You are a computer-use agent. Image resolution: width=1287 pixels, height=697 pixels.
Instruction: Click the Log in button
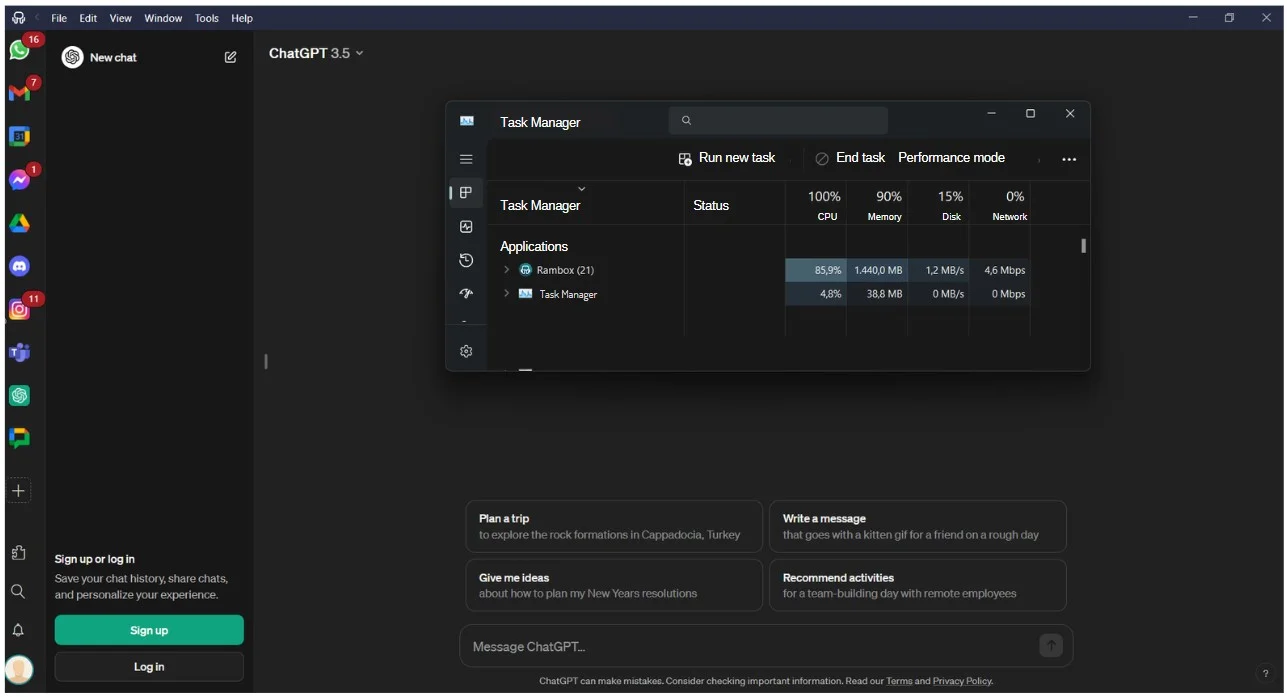point(149,667)
